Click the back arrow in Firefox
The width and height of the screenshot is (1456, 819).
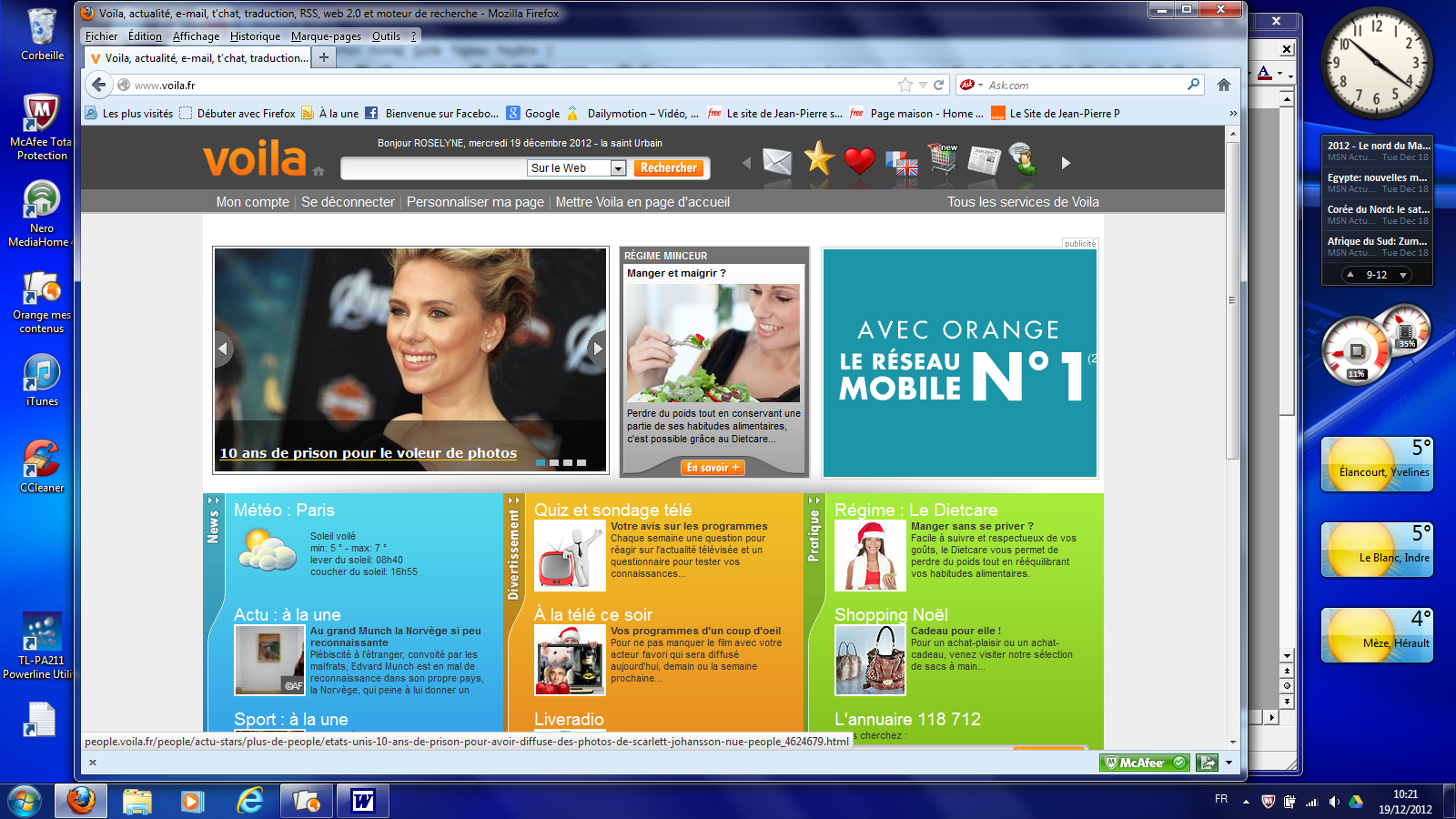click(x=99, y=85)
